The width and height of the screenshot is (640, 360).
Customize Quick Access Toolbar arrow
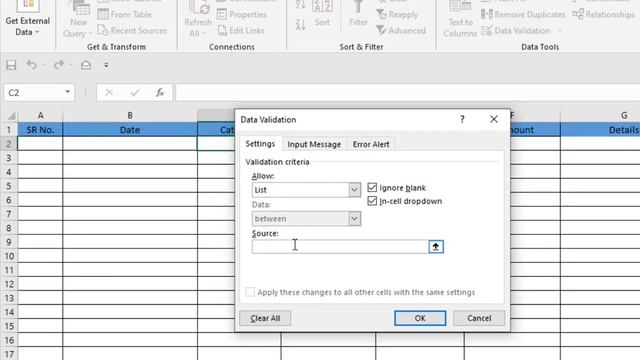coord(106,65)
